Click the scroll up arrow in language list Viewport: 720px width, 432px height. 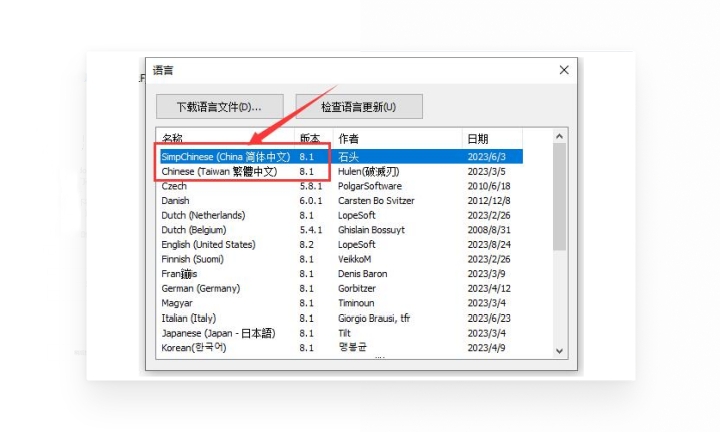(559, 136)
